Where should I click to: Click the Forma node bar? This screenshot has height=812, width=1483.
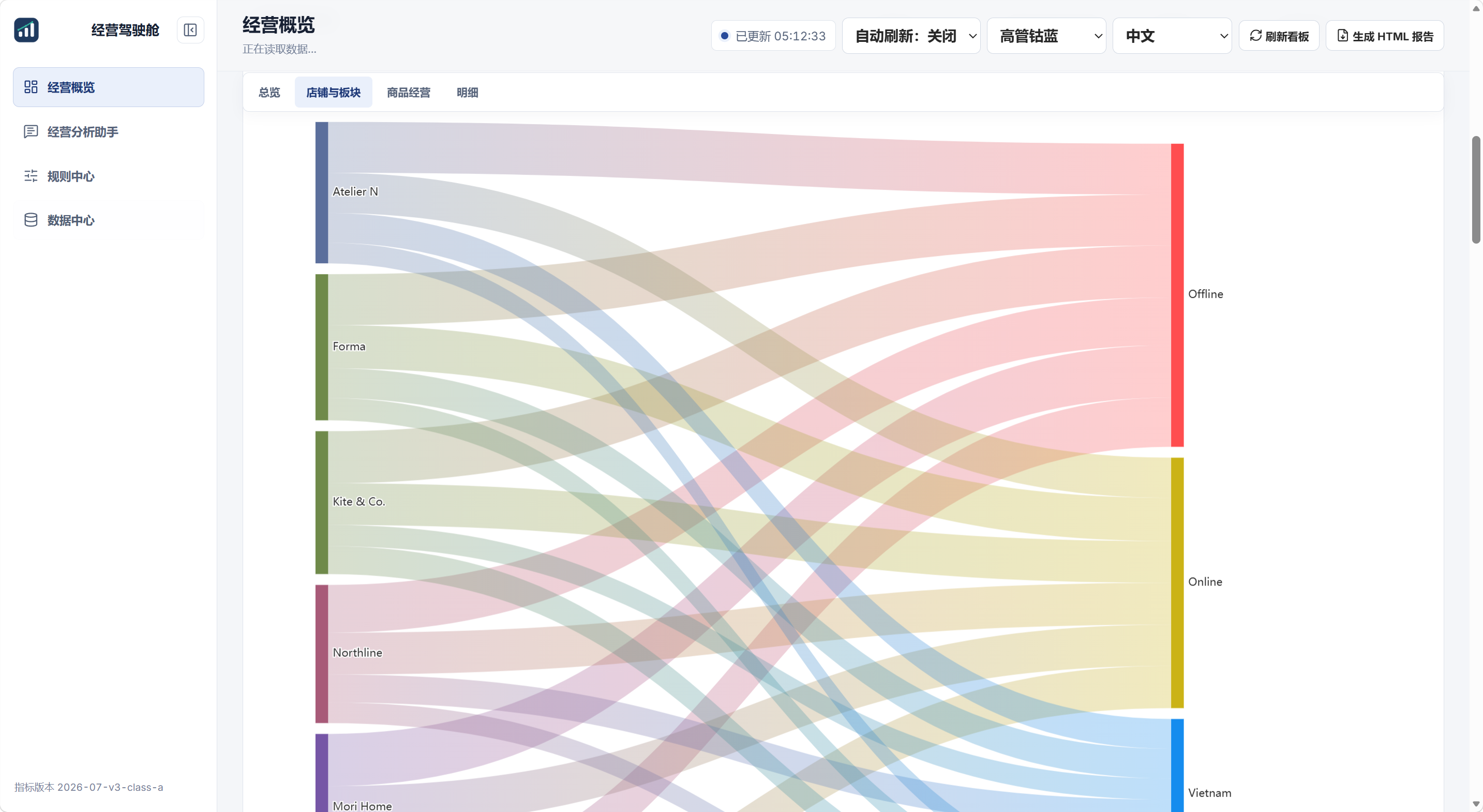[322, 347]
